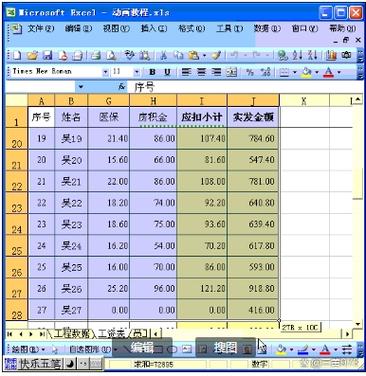The image size is (366, 376).
Task: Sort descending with the Z-A icon
Action: [312, 55]
